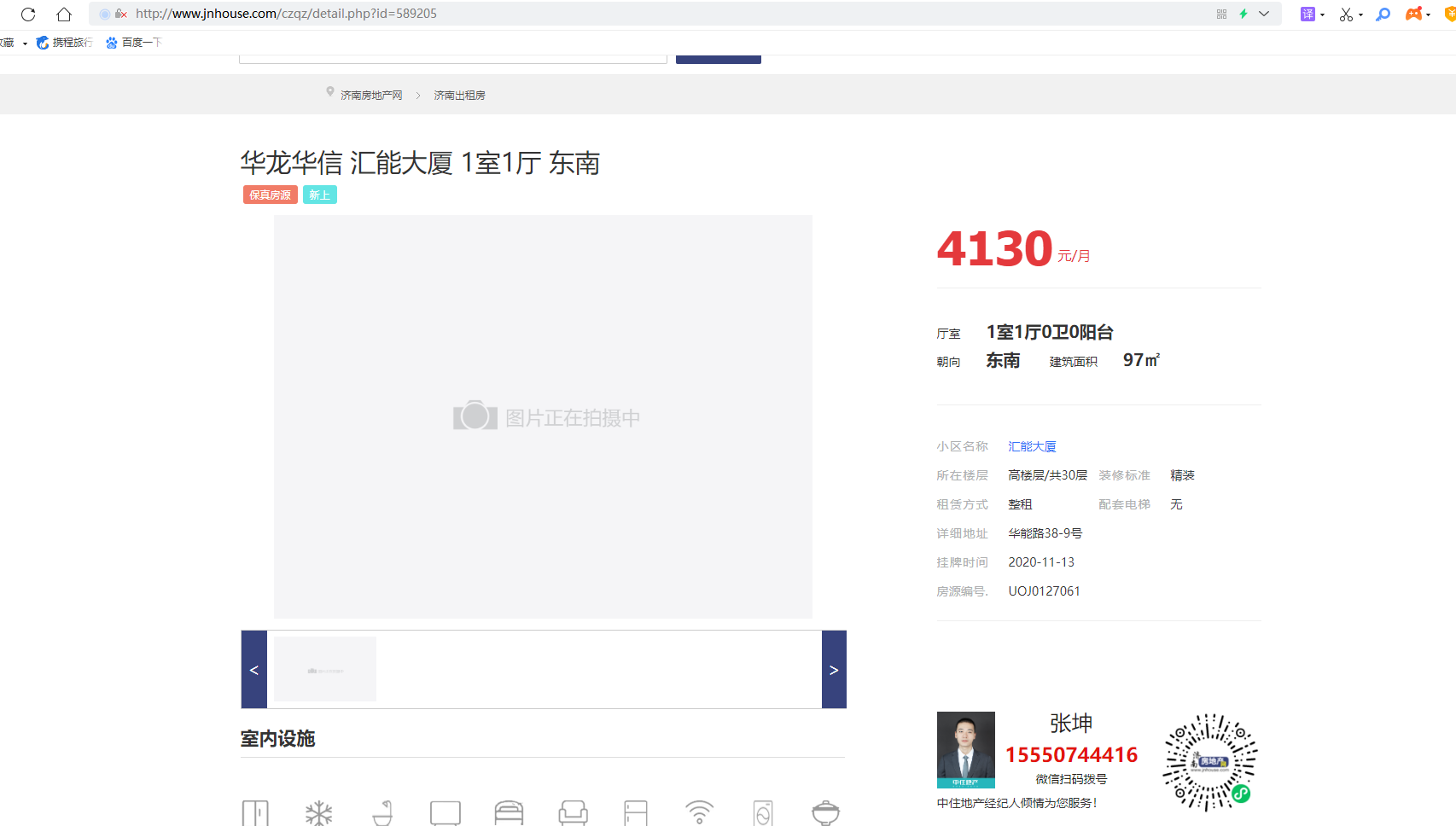1456x826 pixels.
Task: Click the air conditioner snowflake icon
Action: tap(319, 812)
